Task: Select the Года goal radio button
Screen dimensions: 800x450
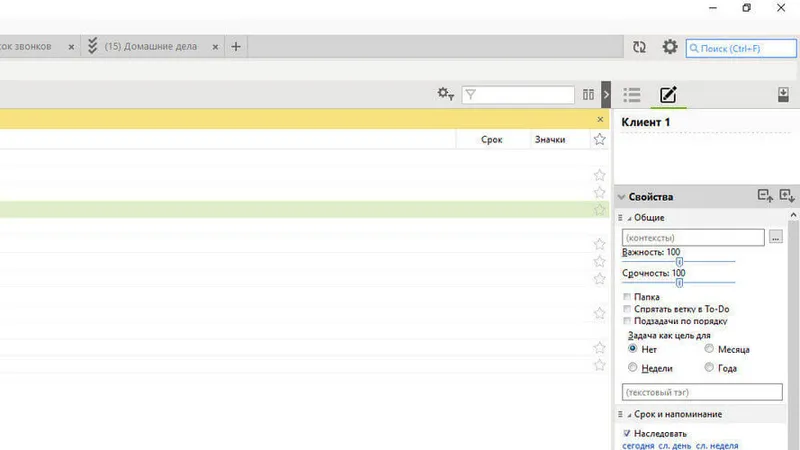Action: (709, 367)
